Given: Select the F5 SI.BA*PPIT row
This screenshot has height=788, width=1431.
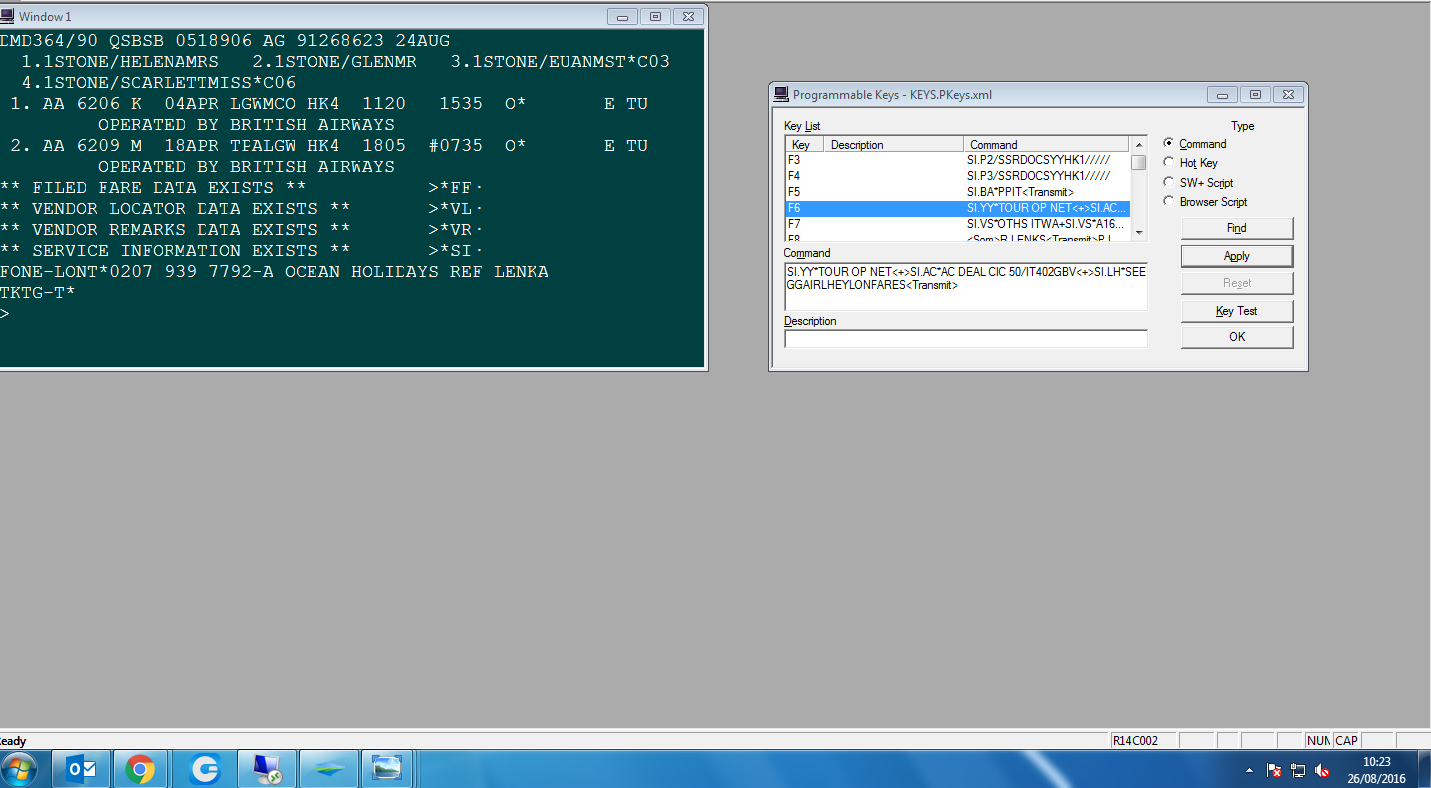Looking at the screenshot, I should point(958,192).
